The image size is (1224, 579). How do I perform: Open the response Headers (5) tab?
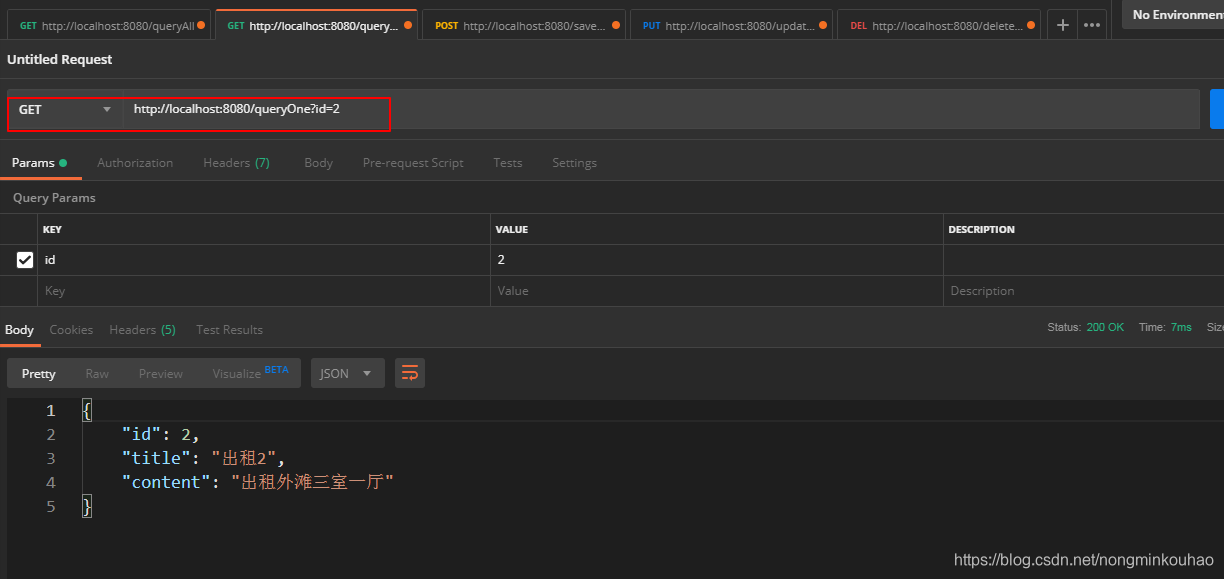coord(142,329)
